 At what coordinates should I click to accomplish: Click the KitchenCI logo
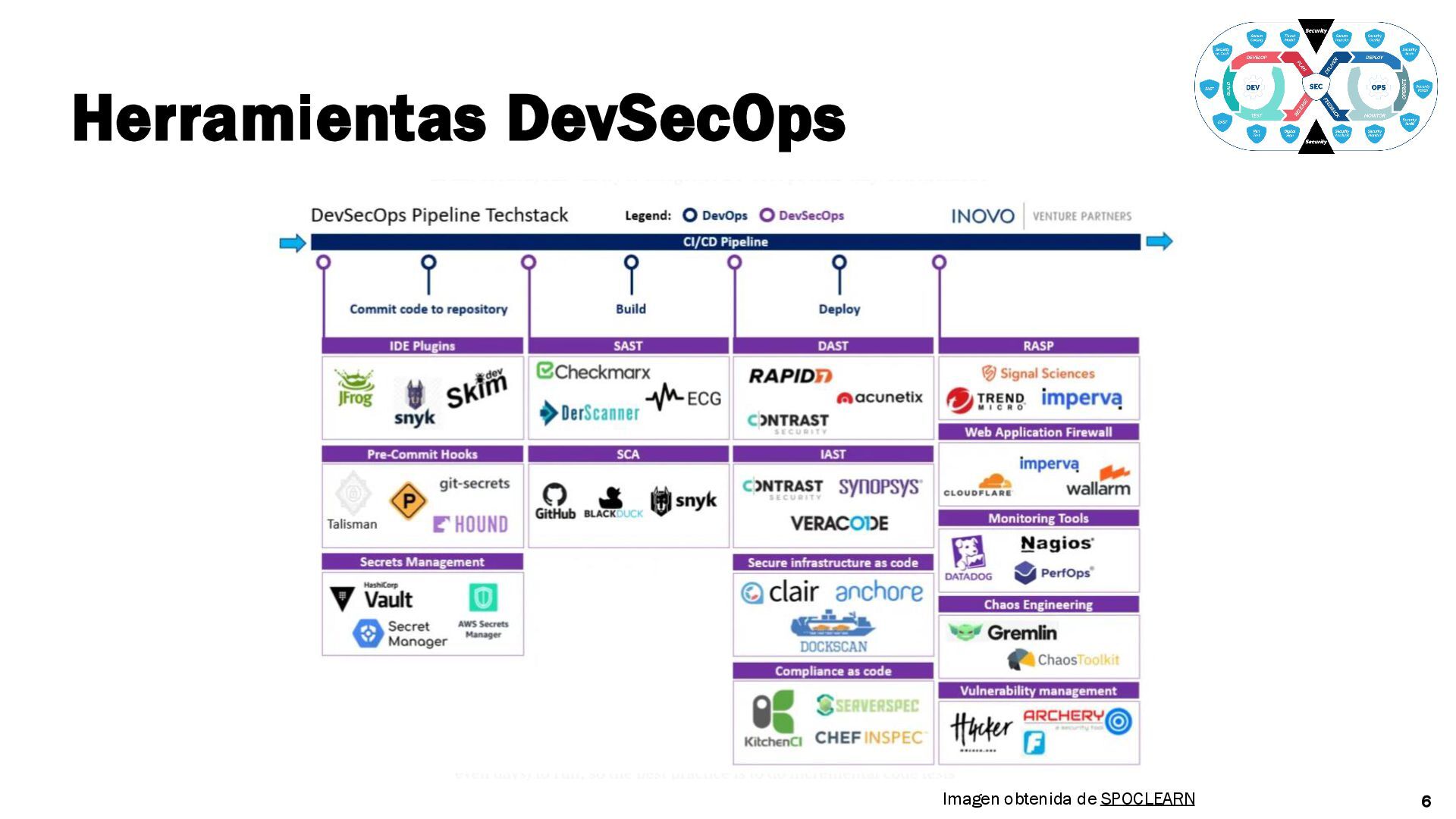773,713
